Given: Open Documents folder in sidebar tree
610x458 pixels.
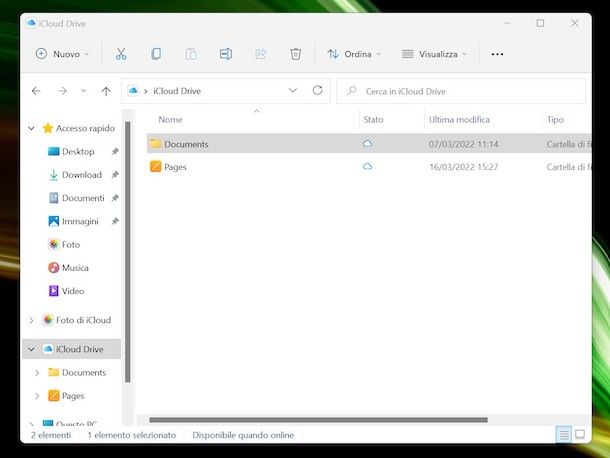Looking at the screenshot, I should tap(77, 372).
